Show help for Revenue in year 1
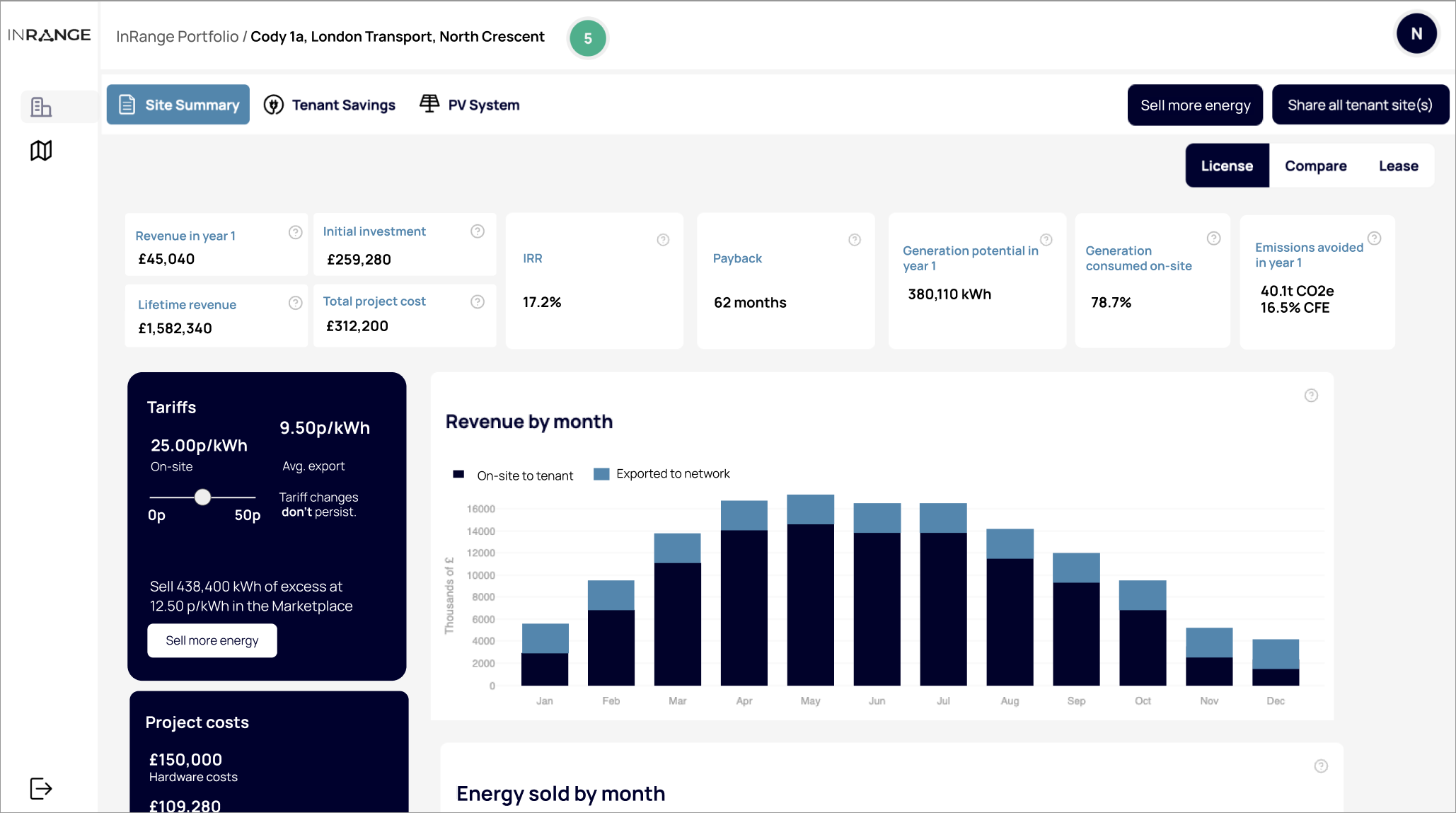 tap(296, 233)
